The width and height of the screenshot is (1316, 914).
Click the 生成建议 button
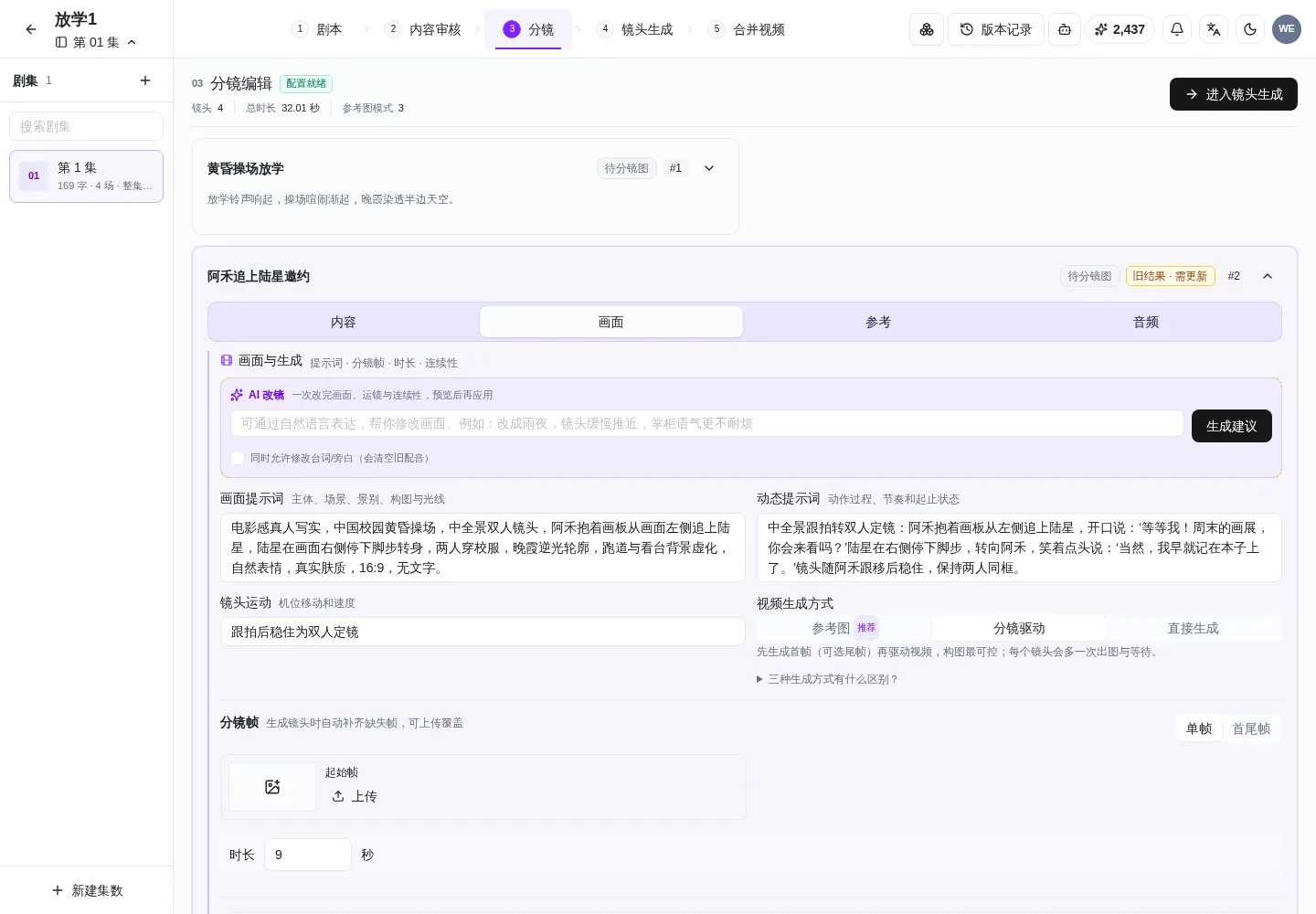click(1232, 426)
